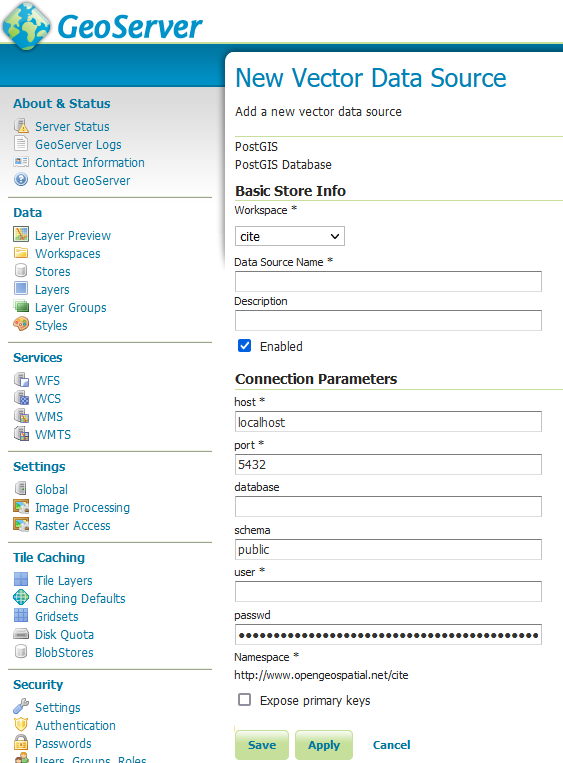Screen dimensions: 563x763
Task: Focus the Data Source Name field
Action: point(388,281)
